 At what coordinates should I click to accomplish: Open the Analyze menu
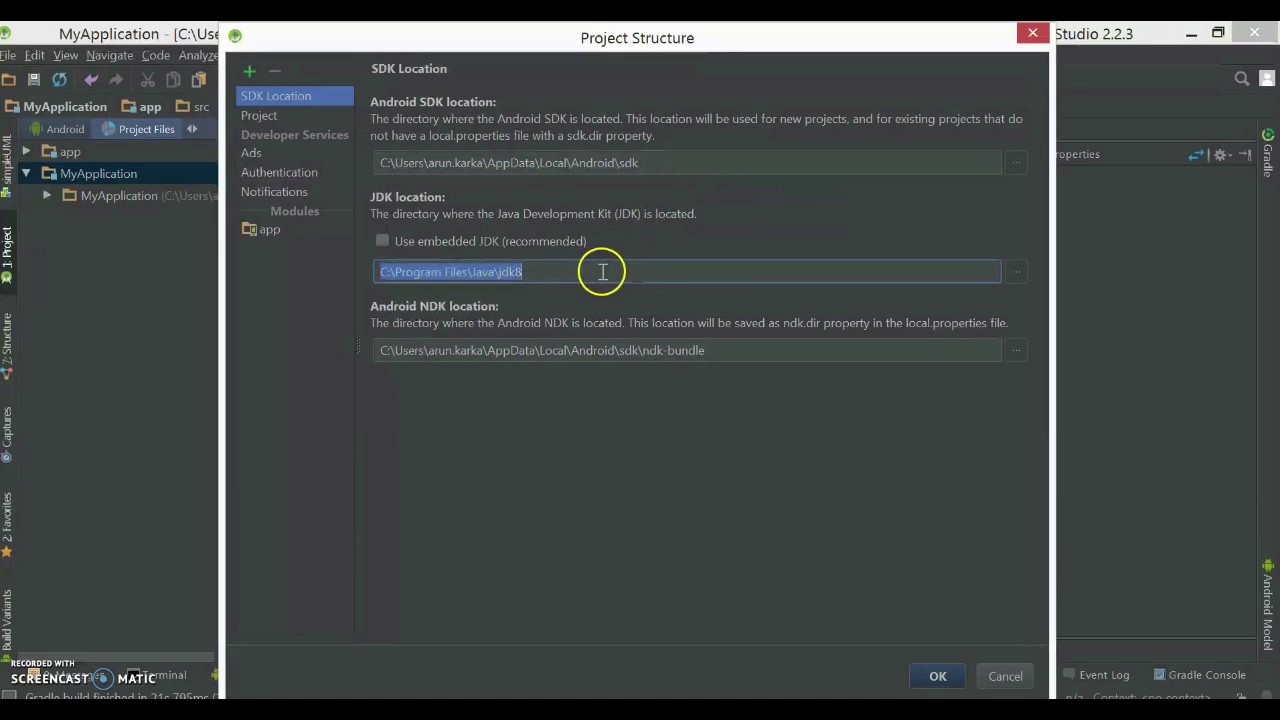198,56
